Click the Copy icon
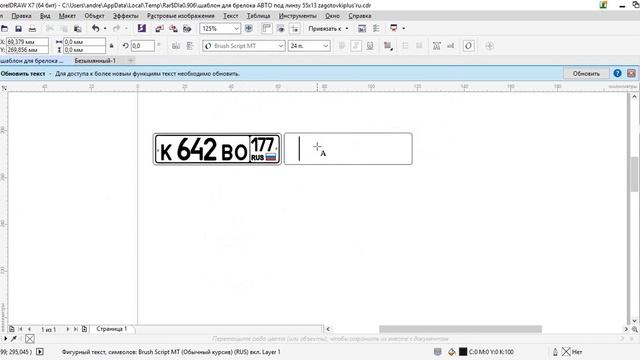The height and width of the screenshot is (360, 640). pos(64,29)
